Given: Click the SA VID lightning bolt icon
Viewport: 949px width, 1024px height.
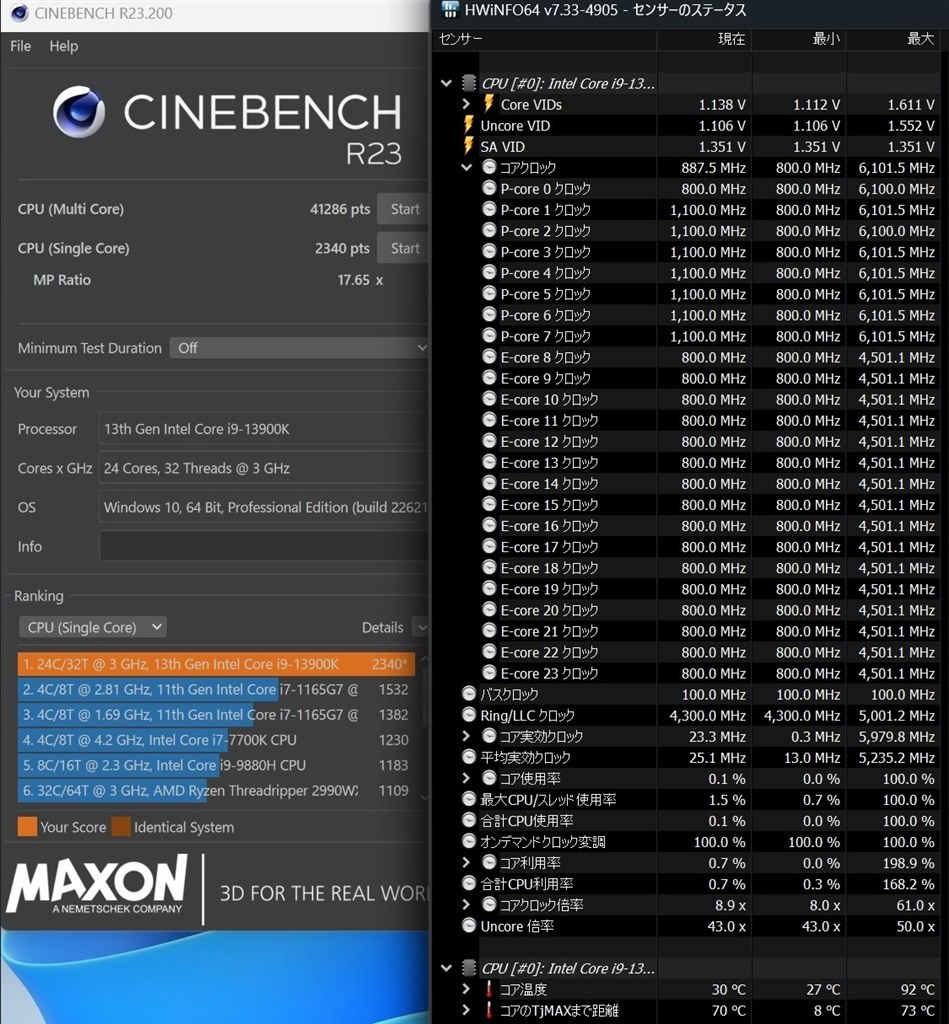Looking at the screenshot, I should click(x=468, y=146).
